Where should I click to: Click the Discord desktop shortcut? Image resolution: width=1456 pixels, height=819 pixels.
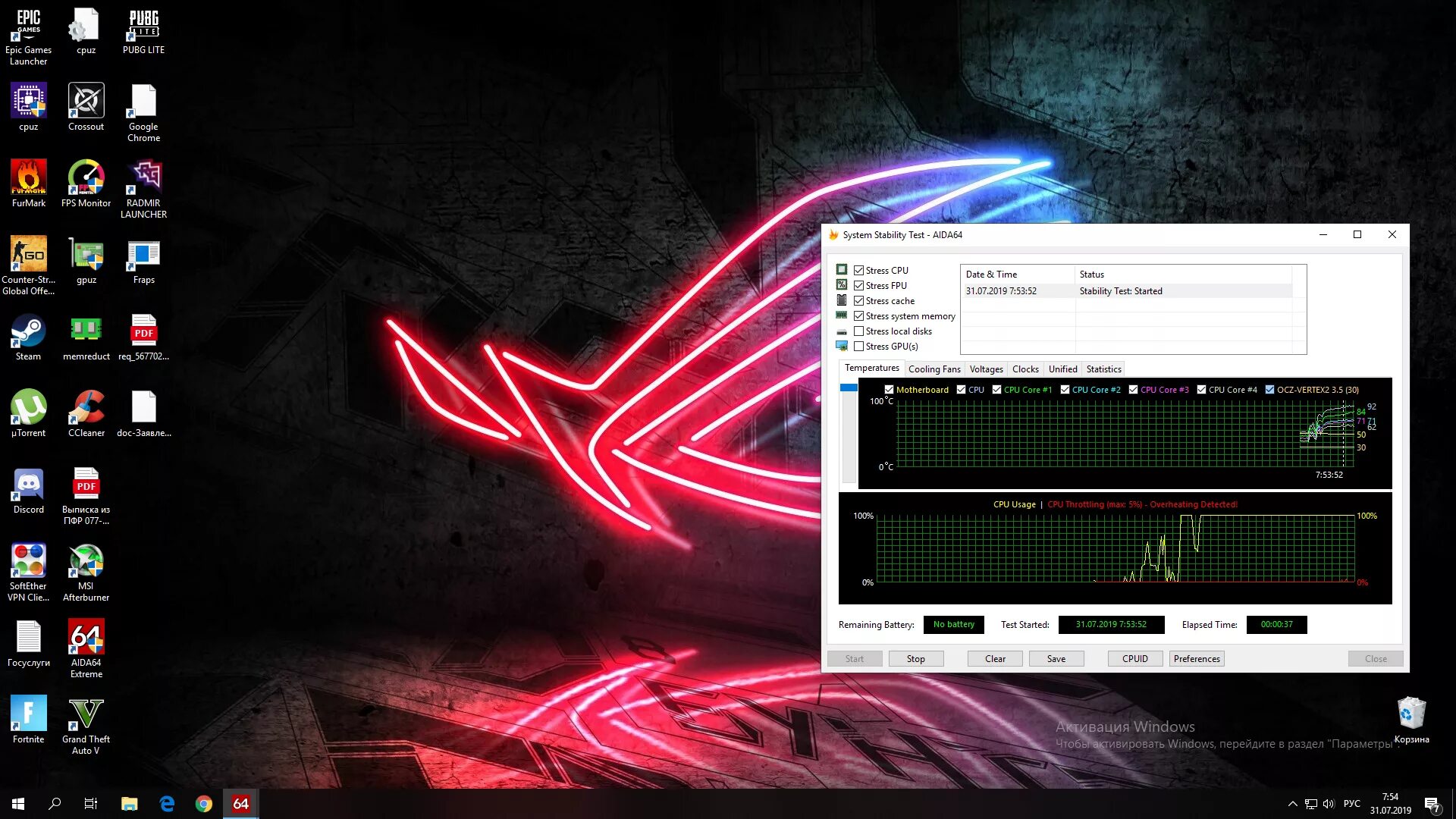[x=28, y=485]
